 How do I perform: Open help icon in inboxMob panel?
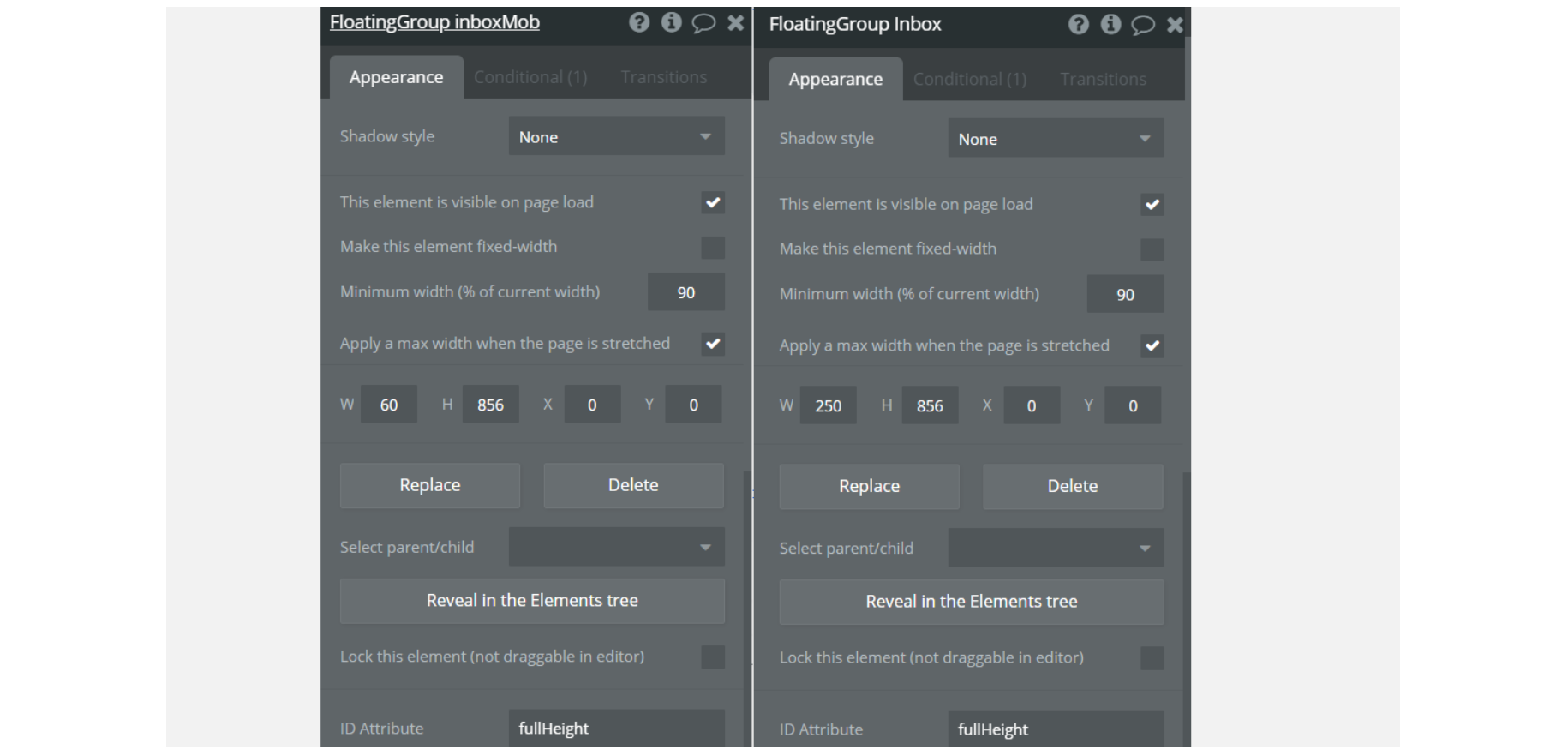click(639, 22)
